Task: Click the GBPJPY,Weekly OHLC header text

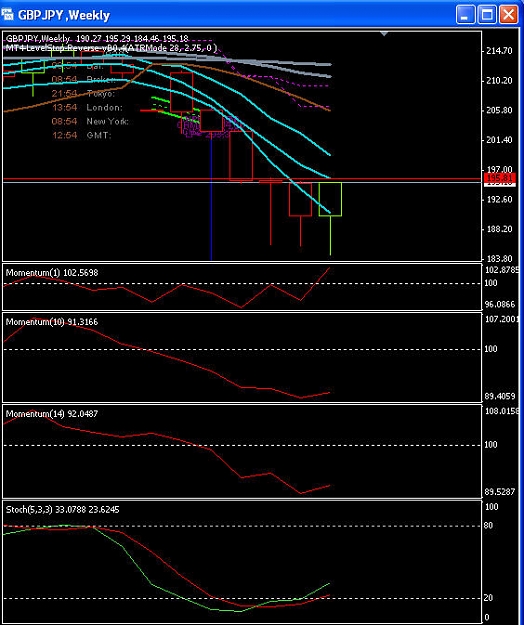Action: 97,39
